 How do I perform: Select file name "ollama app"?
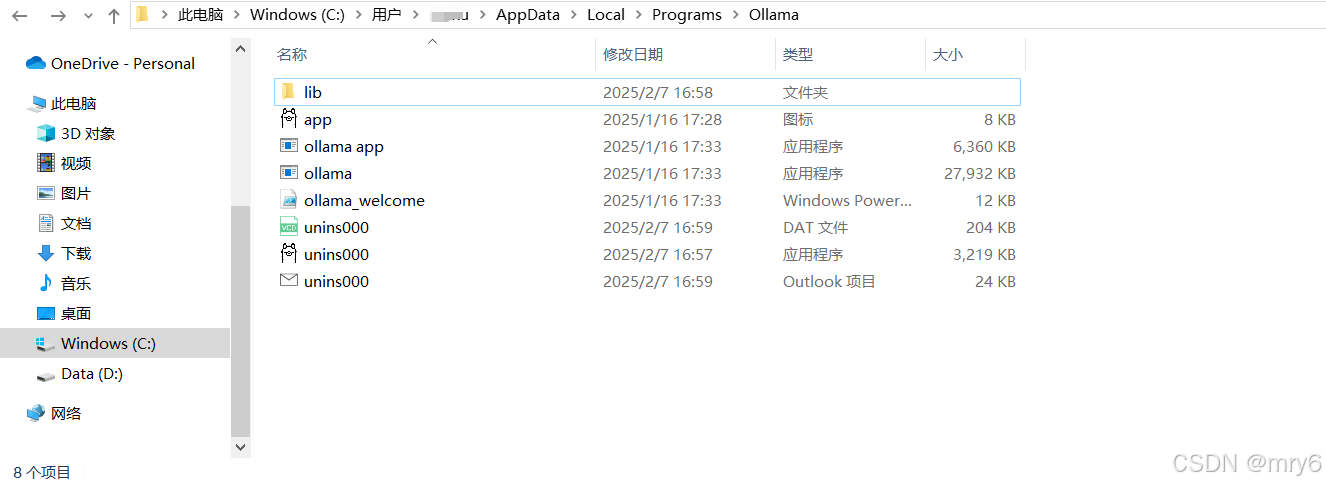(x=344, y=147)
